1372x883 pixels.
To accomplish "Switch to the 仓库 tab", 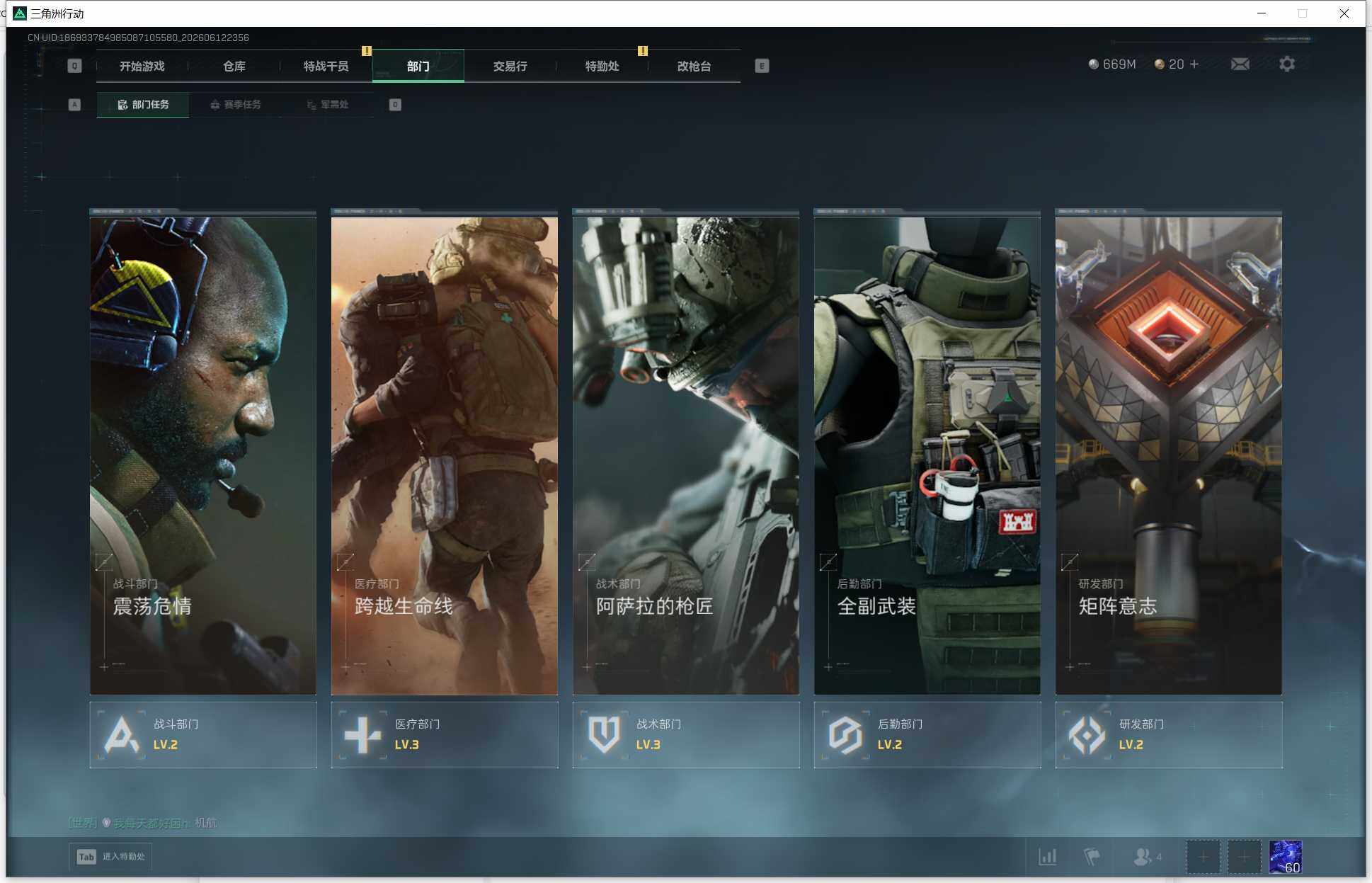I will coord(234,66).
